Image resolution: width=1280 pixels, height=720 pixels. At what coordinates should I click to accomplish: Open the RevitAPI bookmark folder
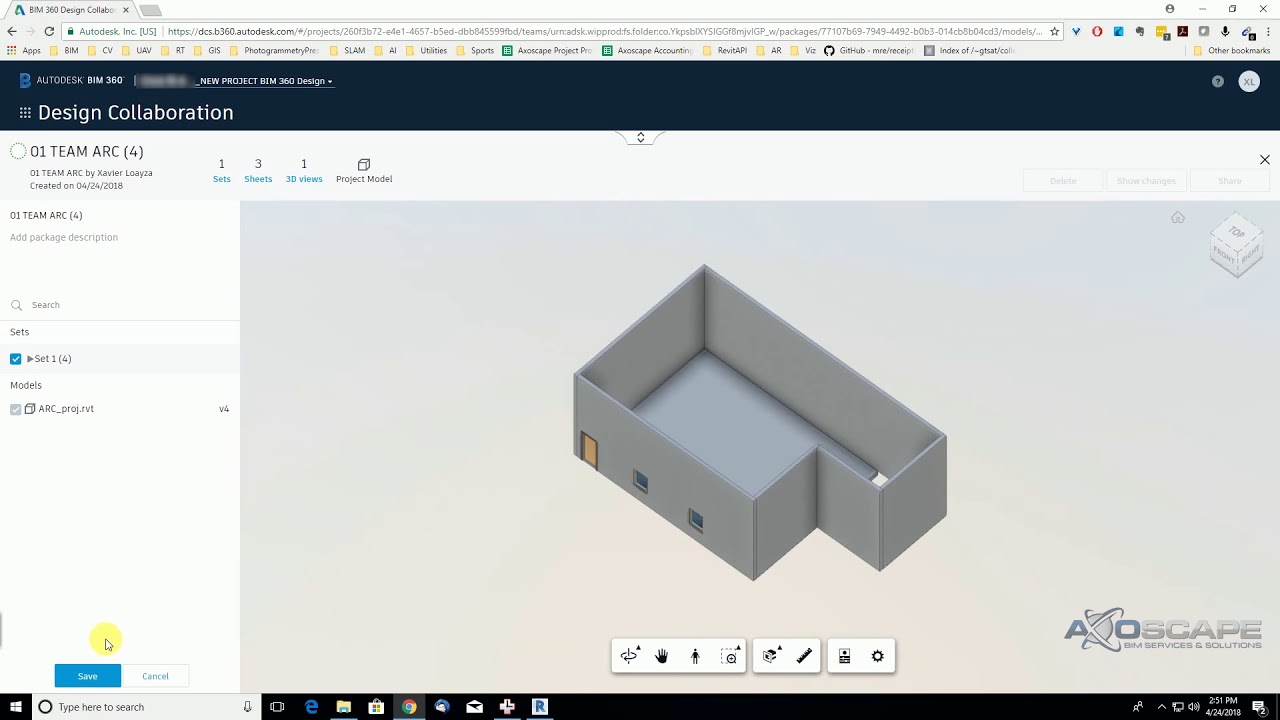[725, 50]
